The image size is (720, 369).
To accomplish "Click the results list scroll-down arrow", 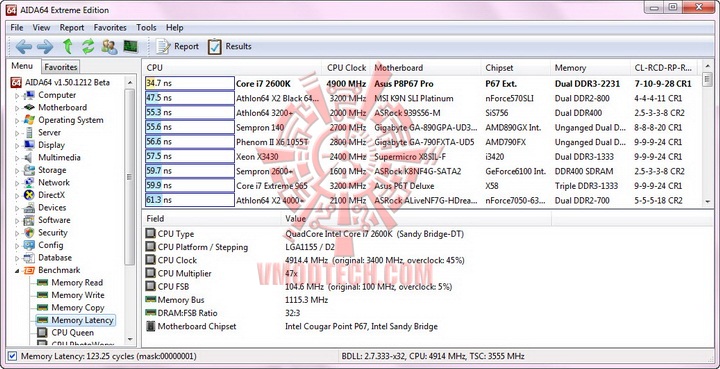I will [707, 201].
